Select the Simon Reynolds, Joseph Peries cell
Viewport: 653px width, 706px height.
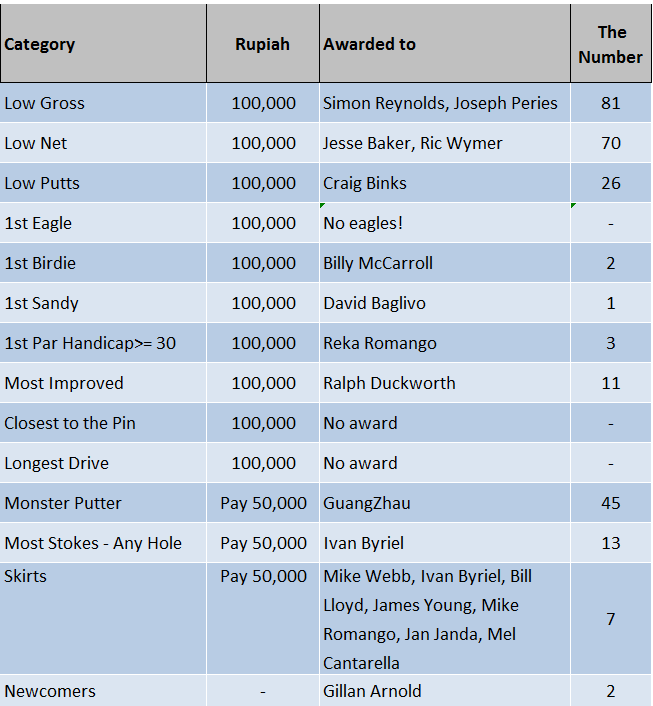(x=440, y=103)
